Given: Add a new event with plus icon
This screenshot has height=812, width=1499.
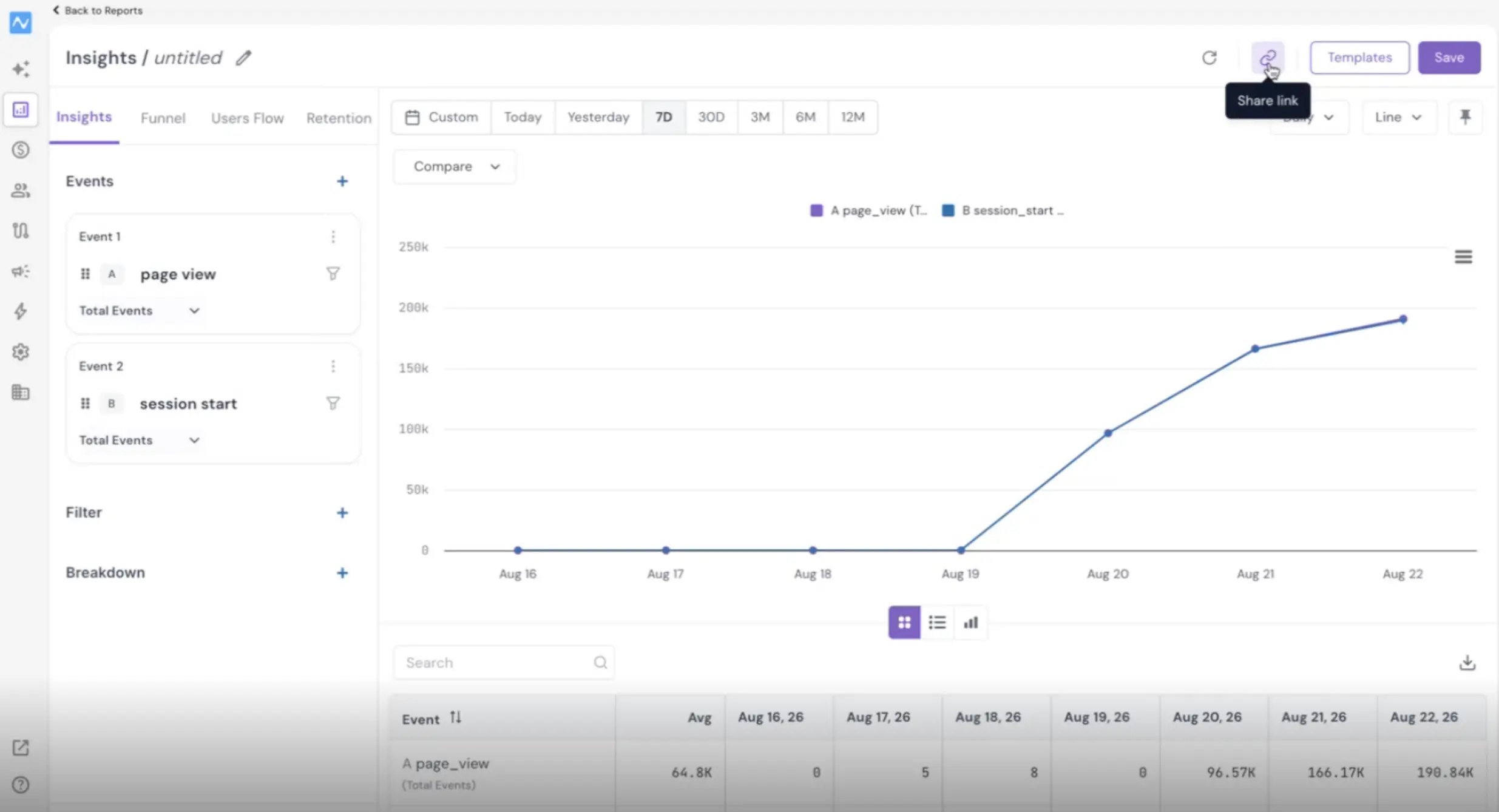Looking at the screenshot, I should (342, 181).
